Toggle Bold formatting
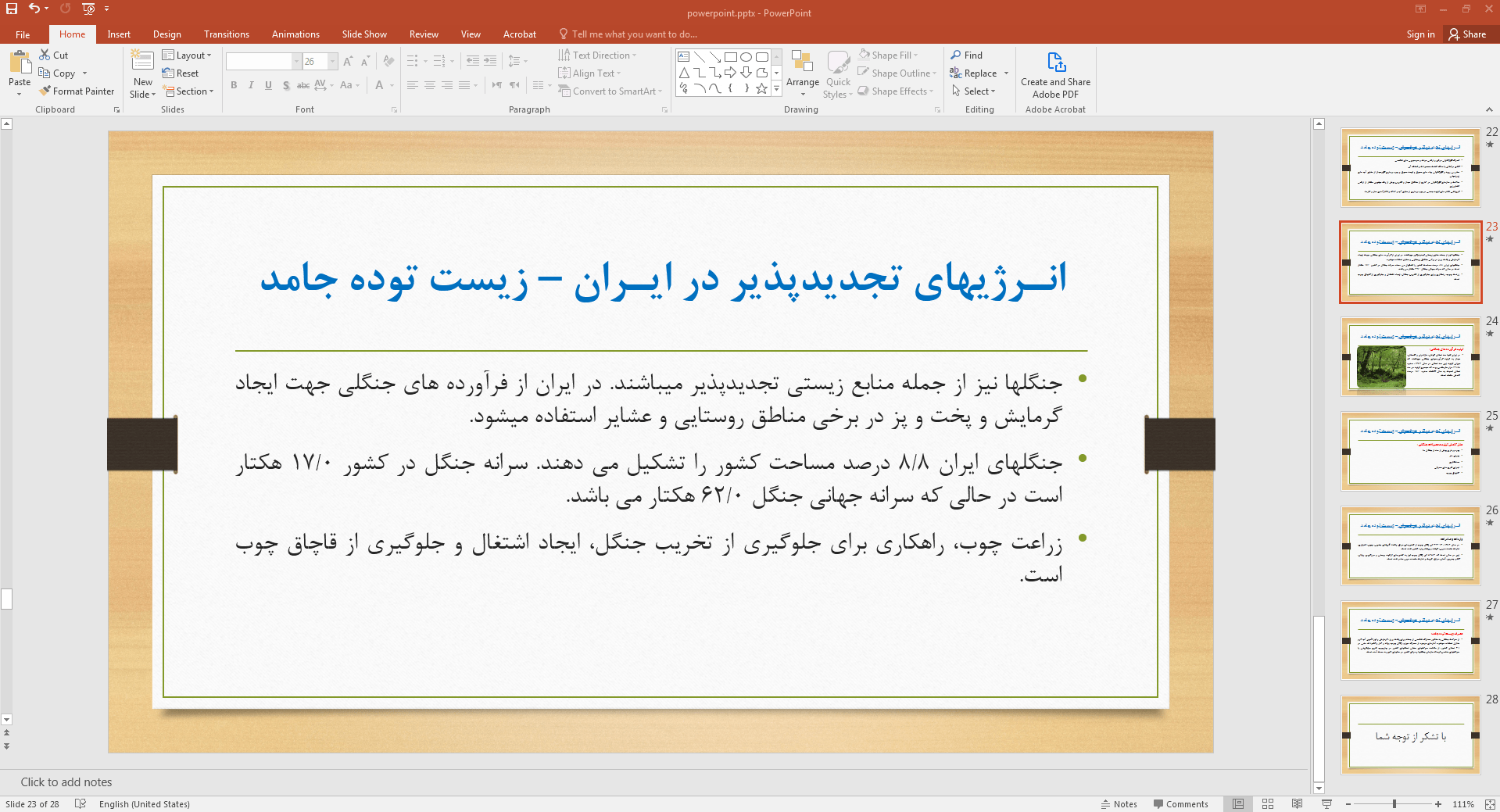The height and width of the screenshot is (812, 1500). point(234,85)
